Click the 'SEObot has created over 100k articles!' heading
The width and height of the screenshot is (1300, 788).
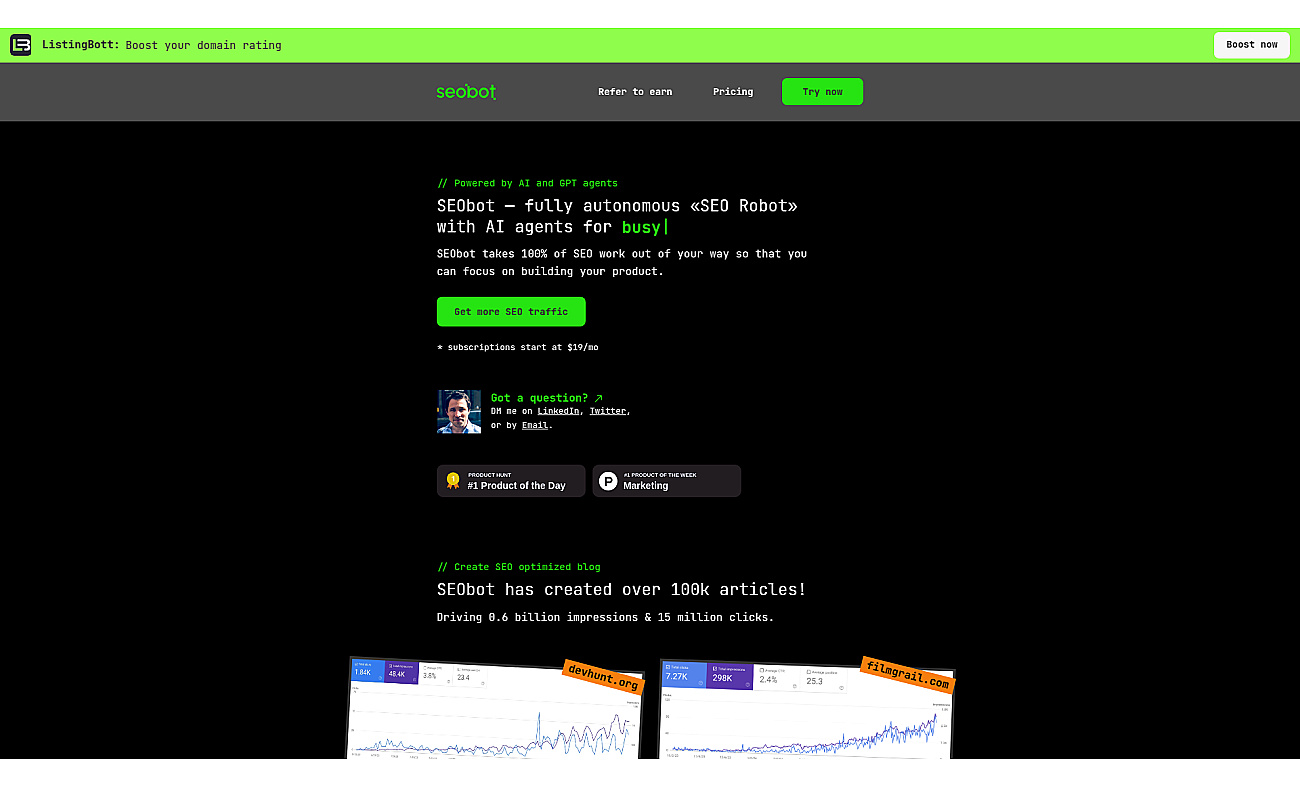click(x=621, y=590)
